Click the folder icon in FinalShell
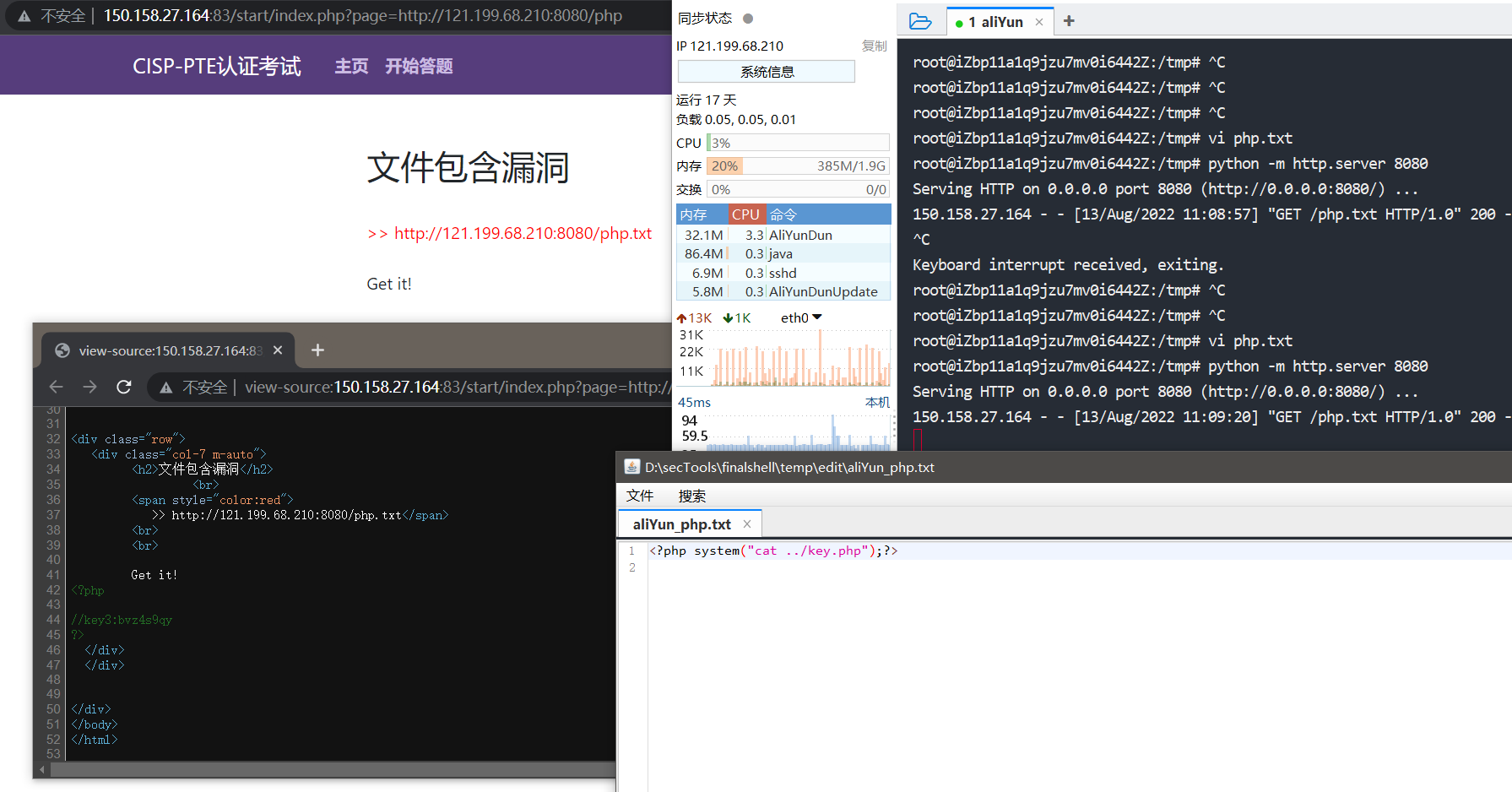Viewport: 1512px width, 792px height. click(x=920, y=22)
